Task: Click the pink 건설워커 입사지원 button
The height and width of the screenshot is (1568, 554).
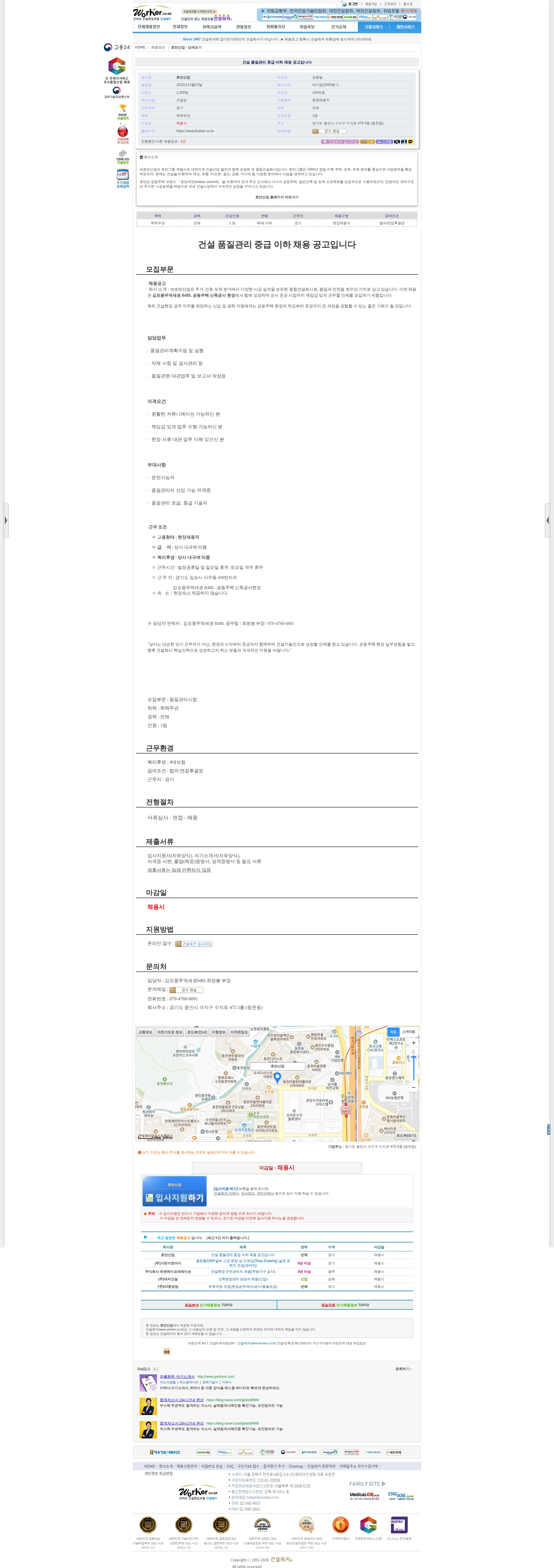Action: pos(340,141)
